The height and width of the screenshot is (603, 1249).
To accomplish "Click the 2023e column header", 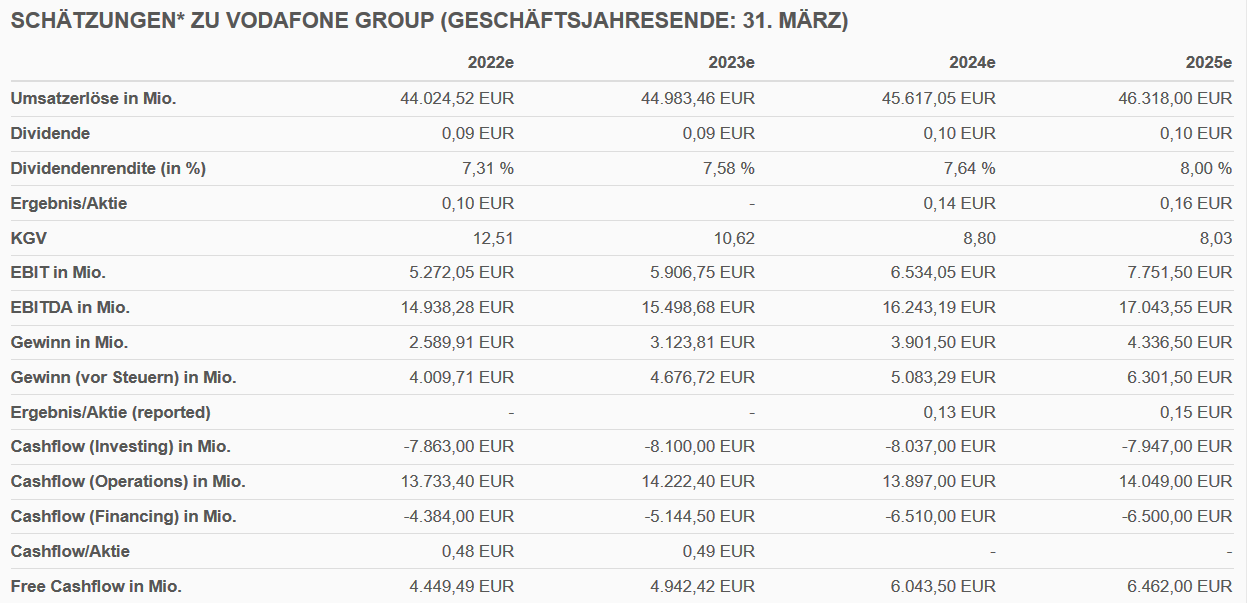I will tap(731, 63).
